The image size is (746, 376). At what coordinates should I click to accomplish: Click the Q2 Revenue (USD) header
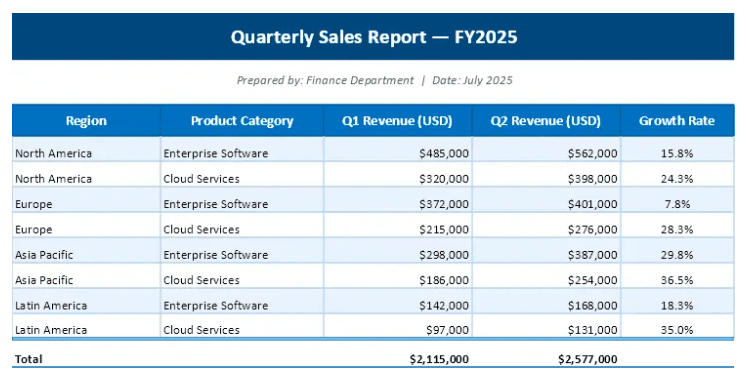[546, 121]
